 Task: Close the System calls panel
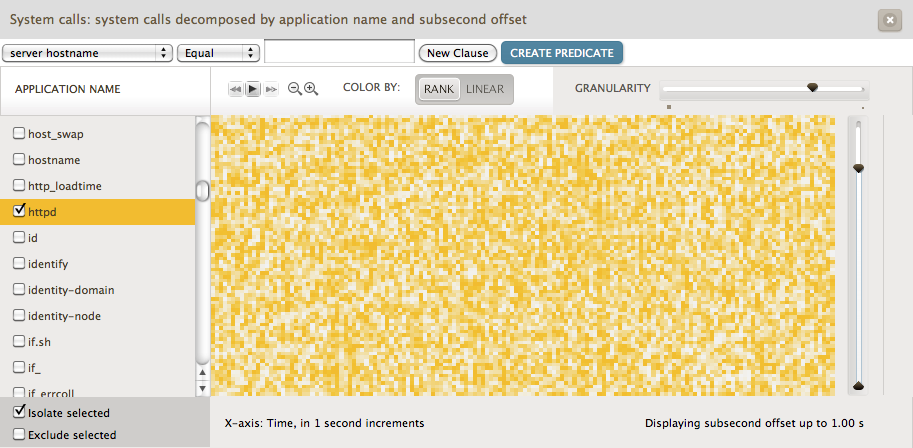[888, 19]
